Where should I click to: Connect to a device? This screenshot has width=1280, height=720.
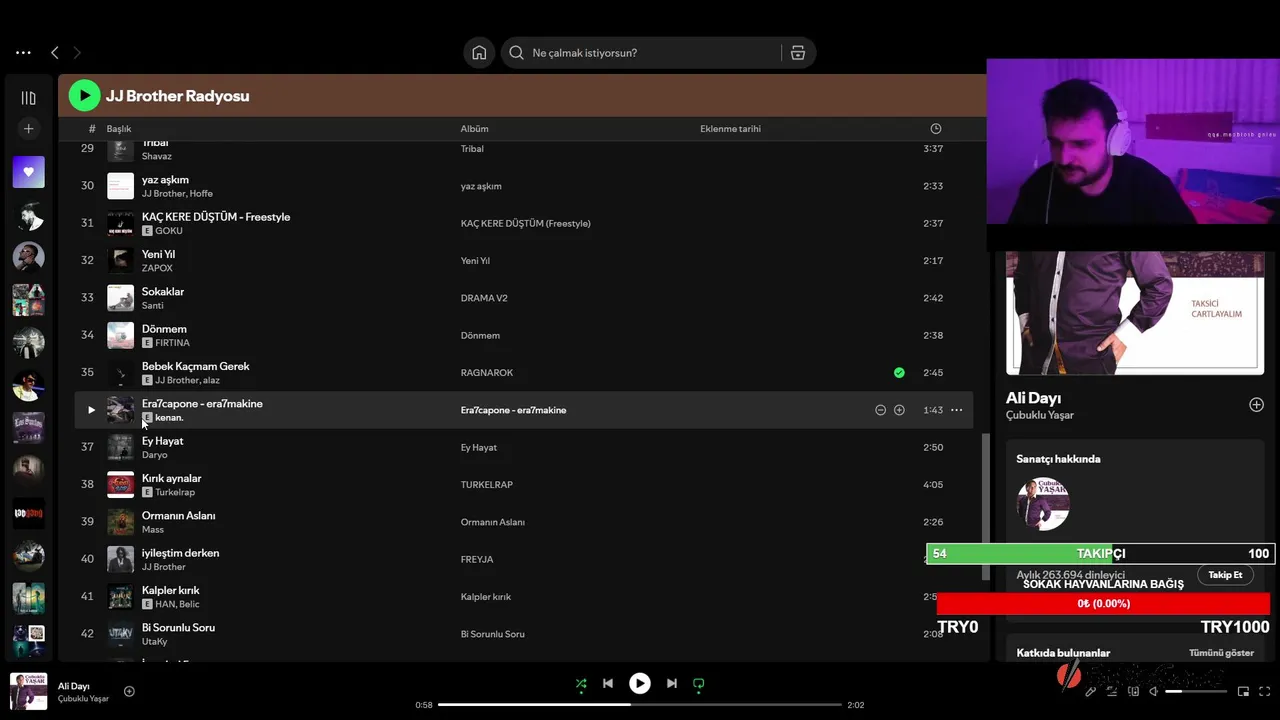tap(1134, 691)
